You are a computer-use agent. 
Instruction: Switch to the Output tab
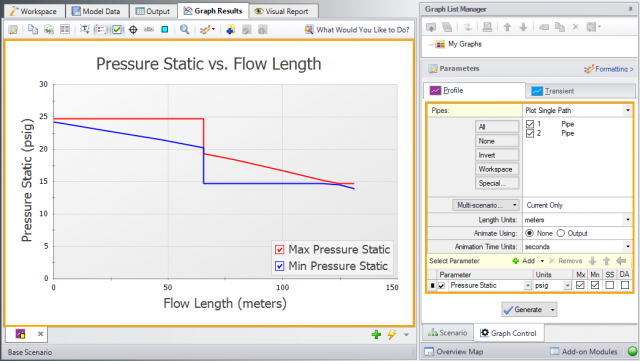click(x=153, y=11)
